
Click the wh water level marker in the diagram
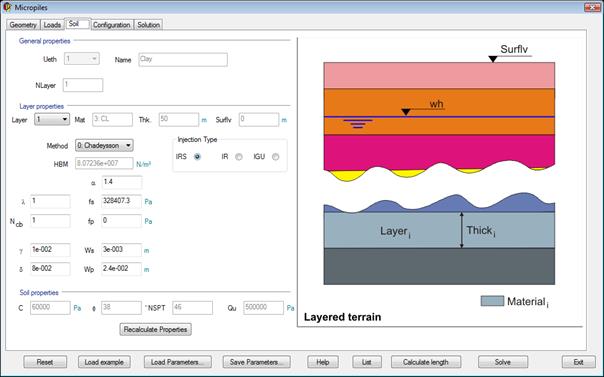406,112
